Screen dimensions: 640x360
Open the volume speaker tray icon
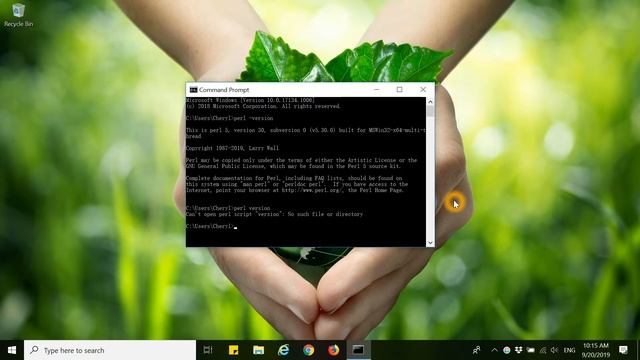554,350
